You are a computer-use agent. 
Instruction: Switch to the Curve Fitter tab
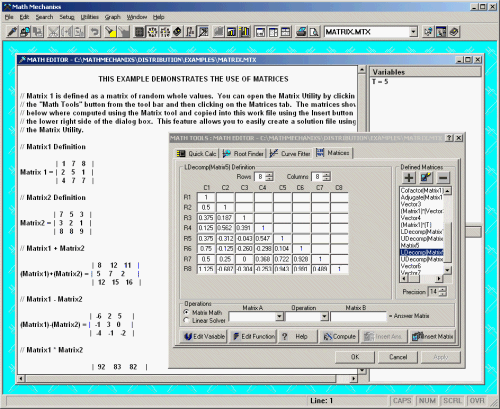pos(290,154)
